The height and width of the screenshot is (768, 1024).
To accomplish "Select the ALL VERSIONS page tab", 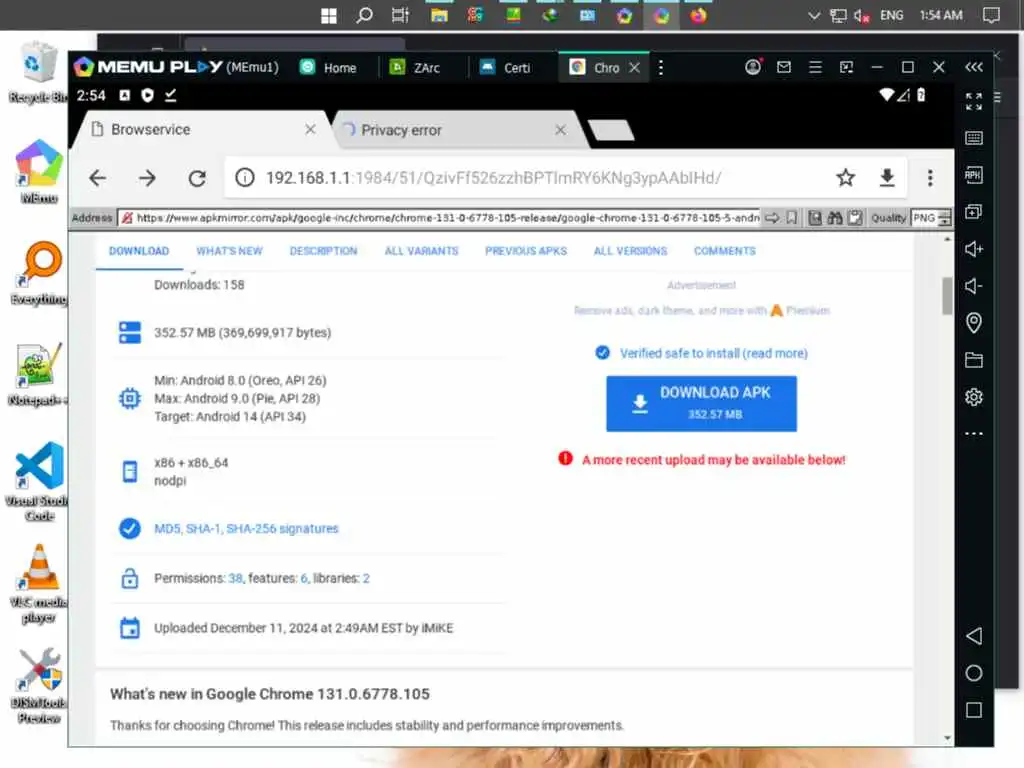I will pyautogui.click(x=630, y=251).
